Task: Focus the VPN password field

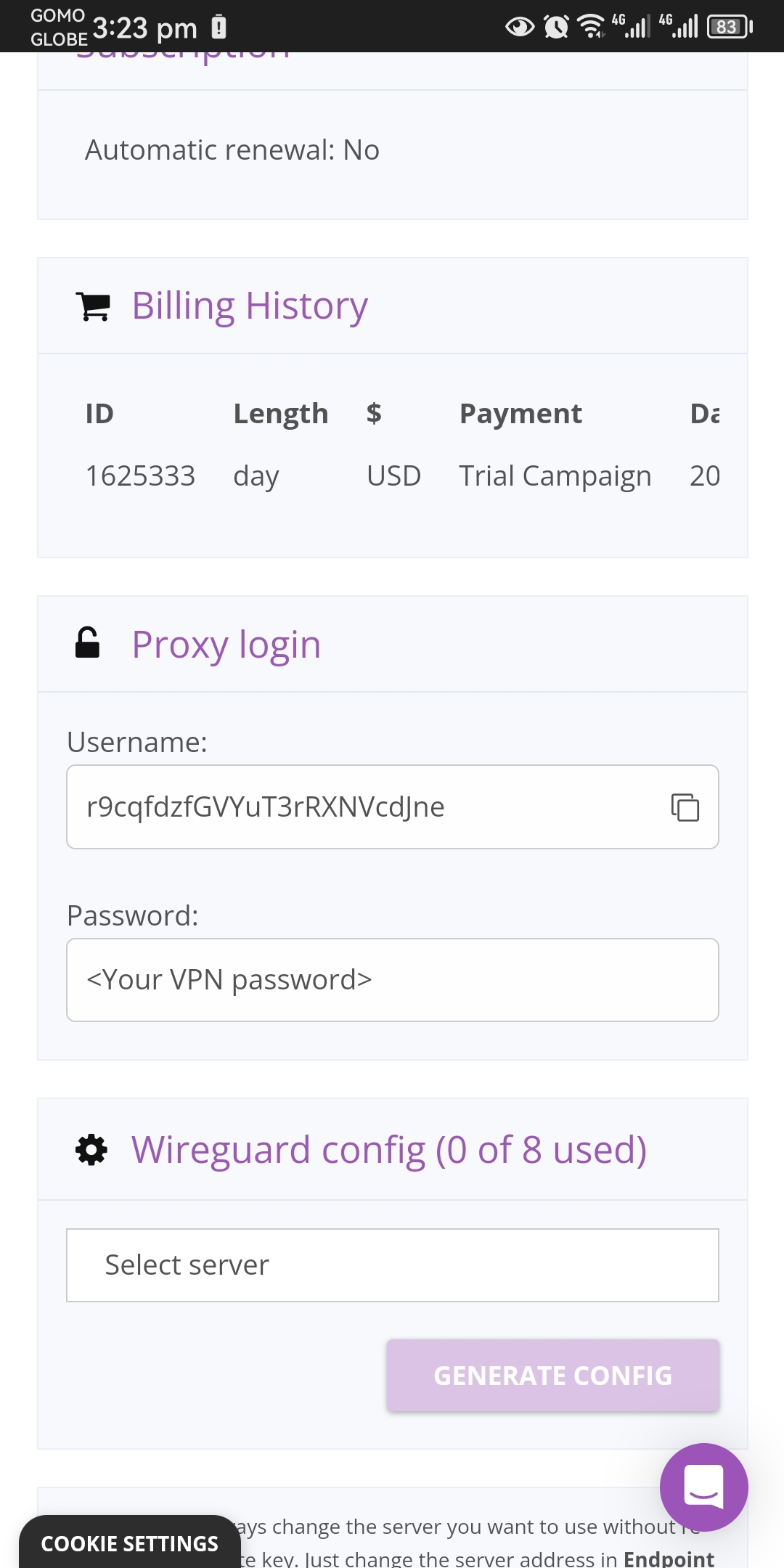Action: click(393, 980)
